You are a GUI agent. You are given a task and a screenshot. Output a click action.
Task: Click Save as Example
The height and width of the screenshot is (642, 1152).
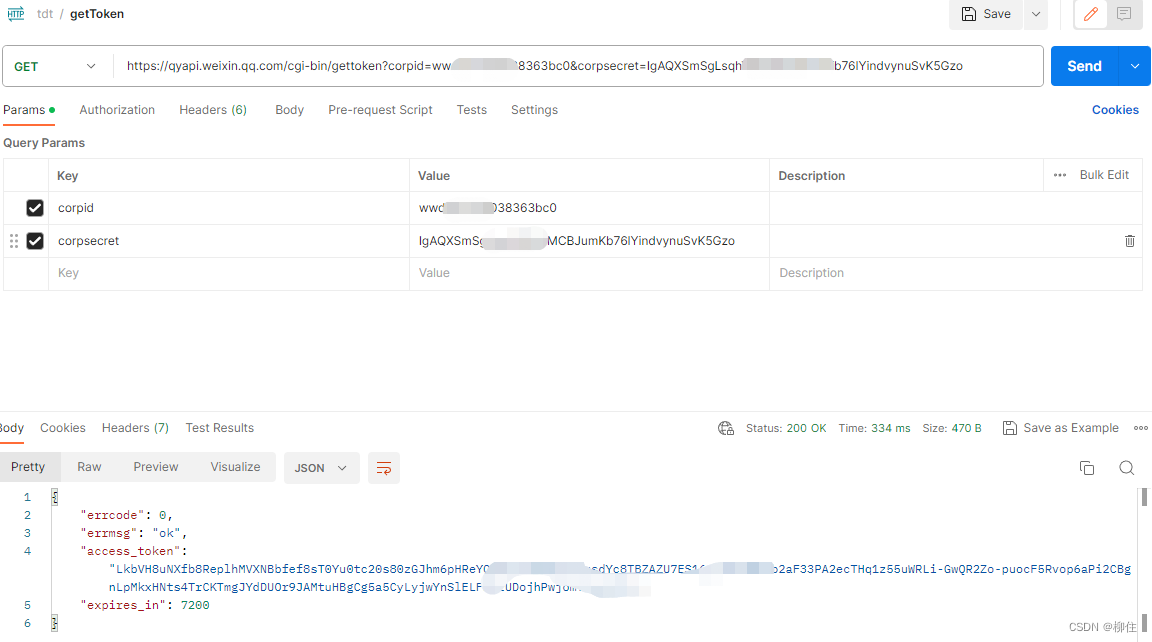(x=1061, y=428)
